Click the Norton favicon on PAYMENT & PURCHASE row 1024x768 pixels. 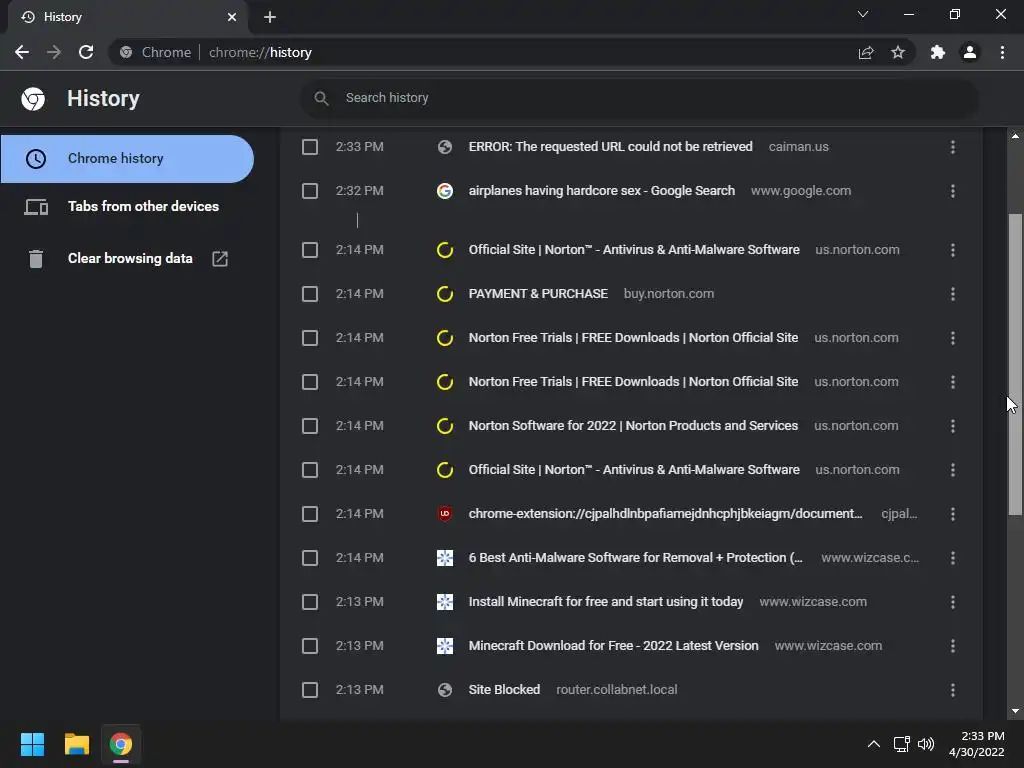point(445,294)
